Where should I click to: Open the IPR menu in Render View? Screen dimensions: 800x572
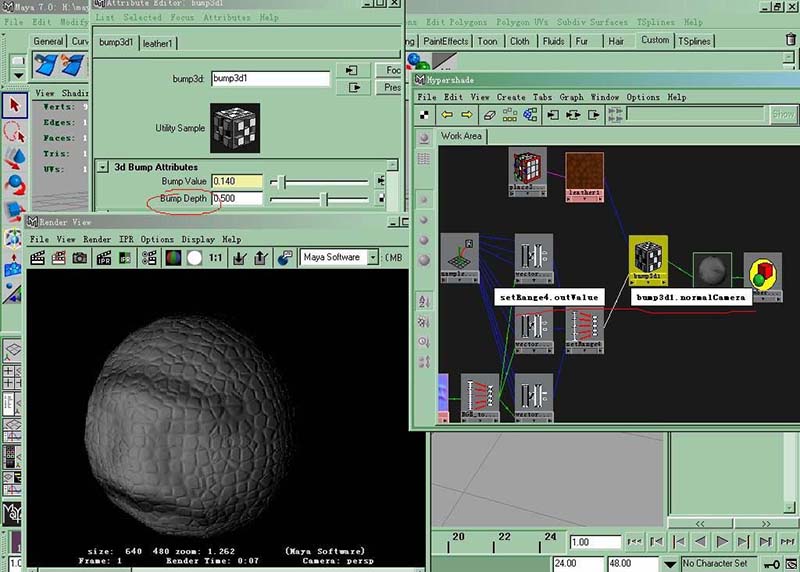pyautogui.click(x=125, y=240)
